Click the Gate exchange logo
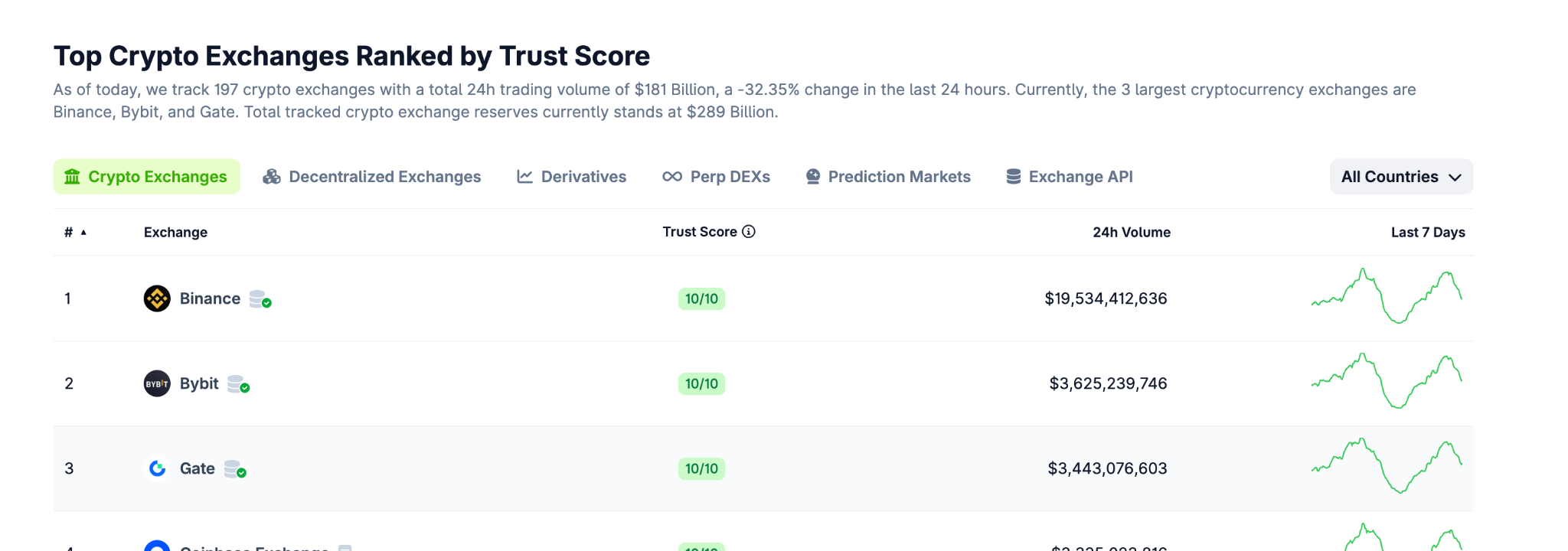 [x=157, y=468]
